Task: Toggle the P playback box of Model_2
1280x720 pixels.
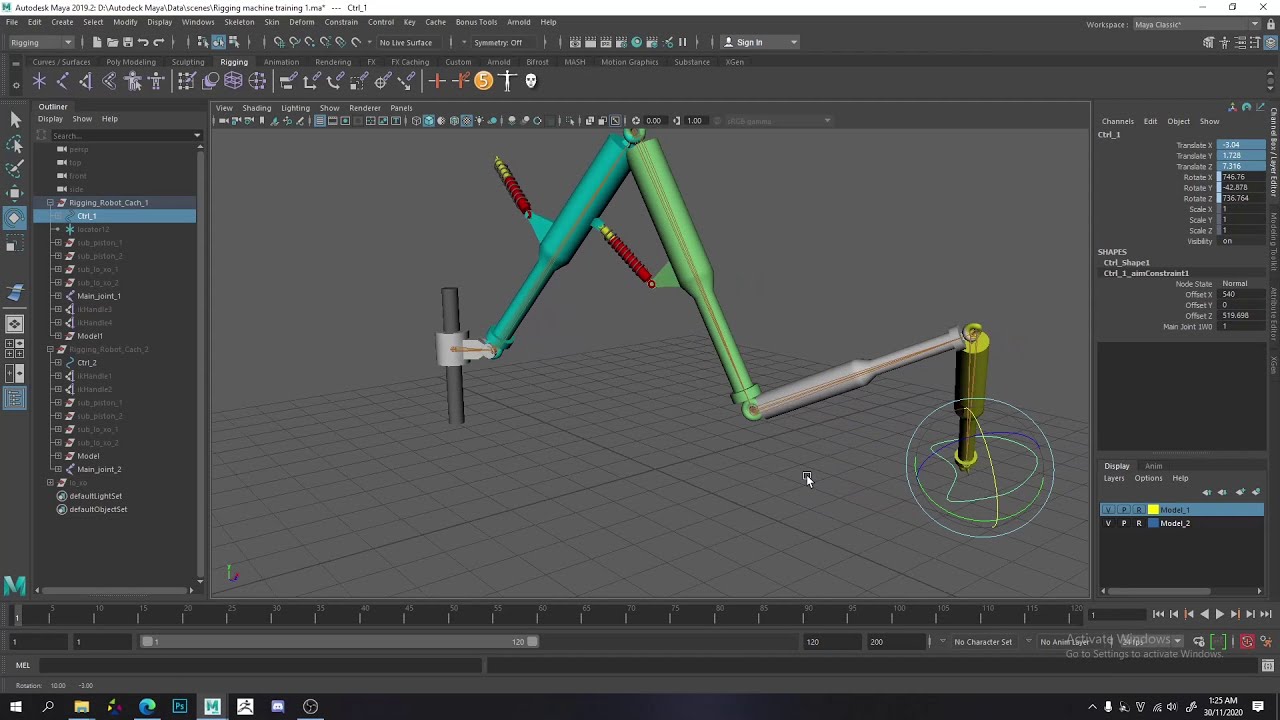Action: [x=1123, y=523]
